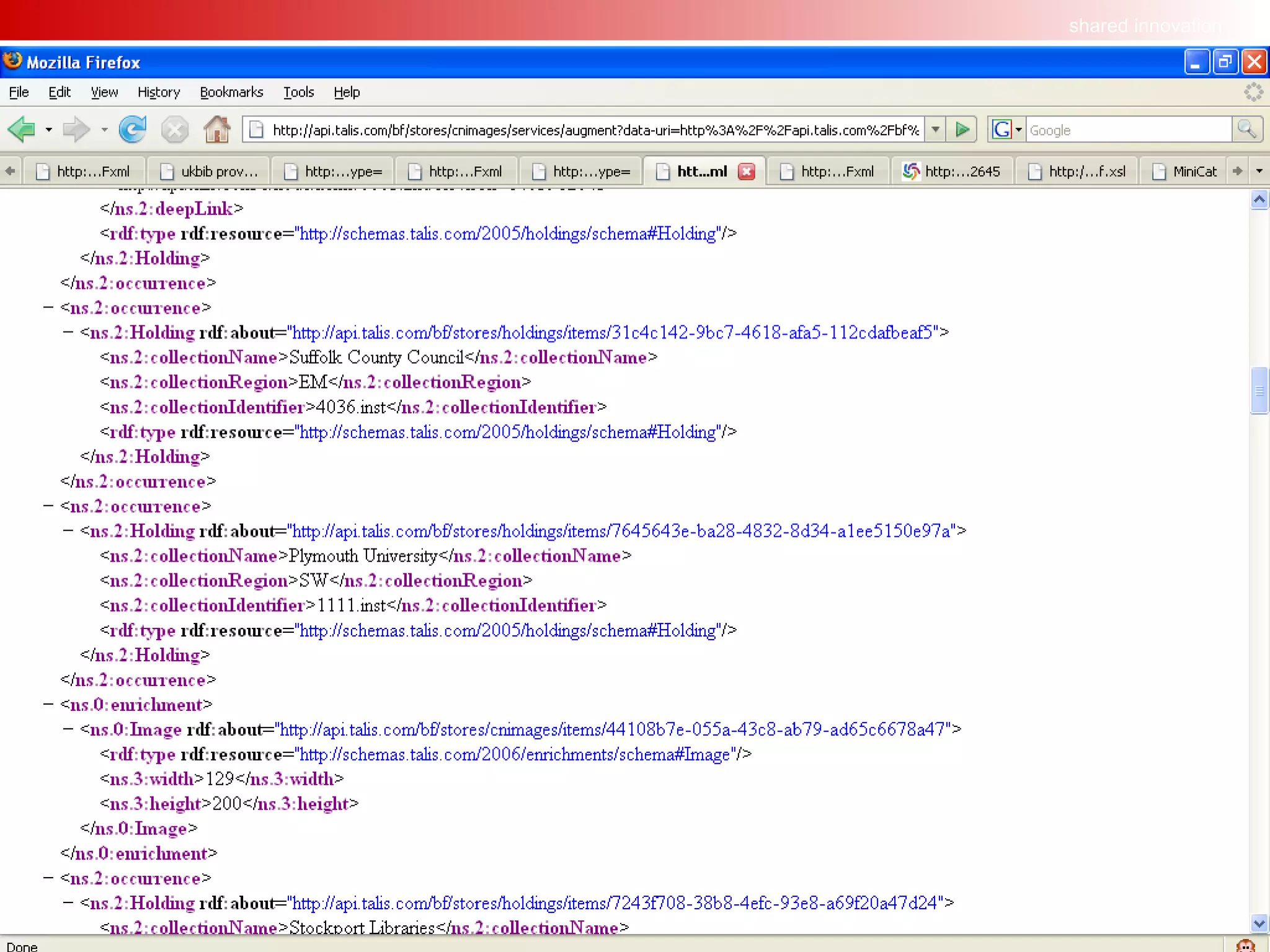This screenshot has height=952, width=1270.
Task: Click the Forward navigation arrow
Action: tap(76, 130)
